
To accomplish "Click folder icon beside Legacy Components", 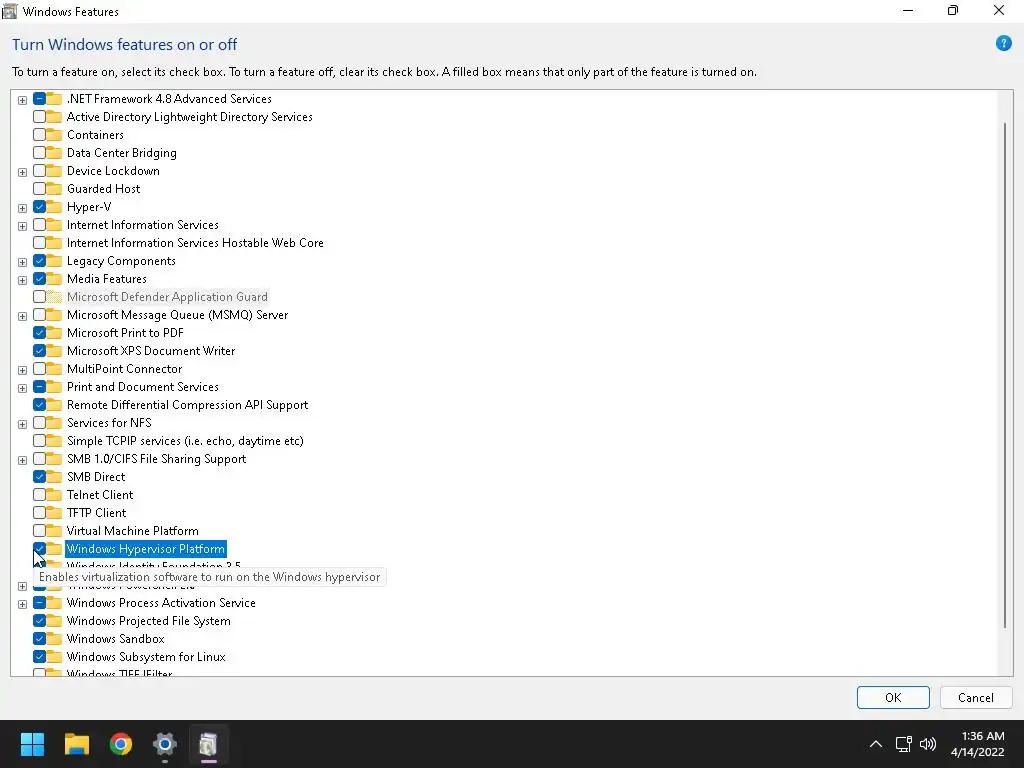I will tap(54, 261).
